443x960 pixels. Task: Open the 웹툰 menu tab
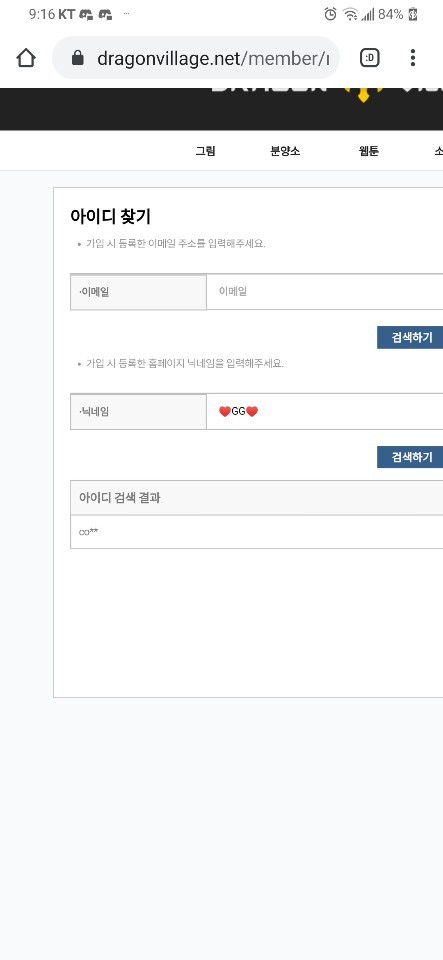[x=369, y=151]
